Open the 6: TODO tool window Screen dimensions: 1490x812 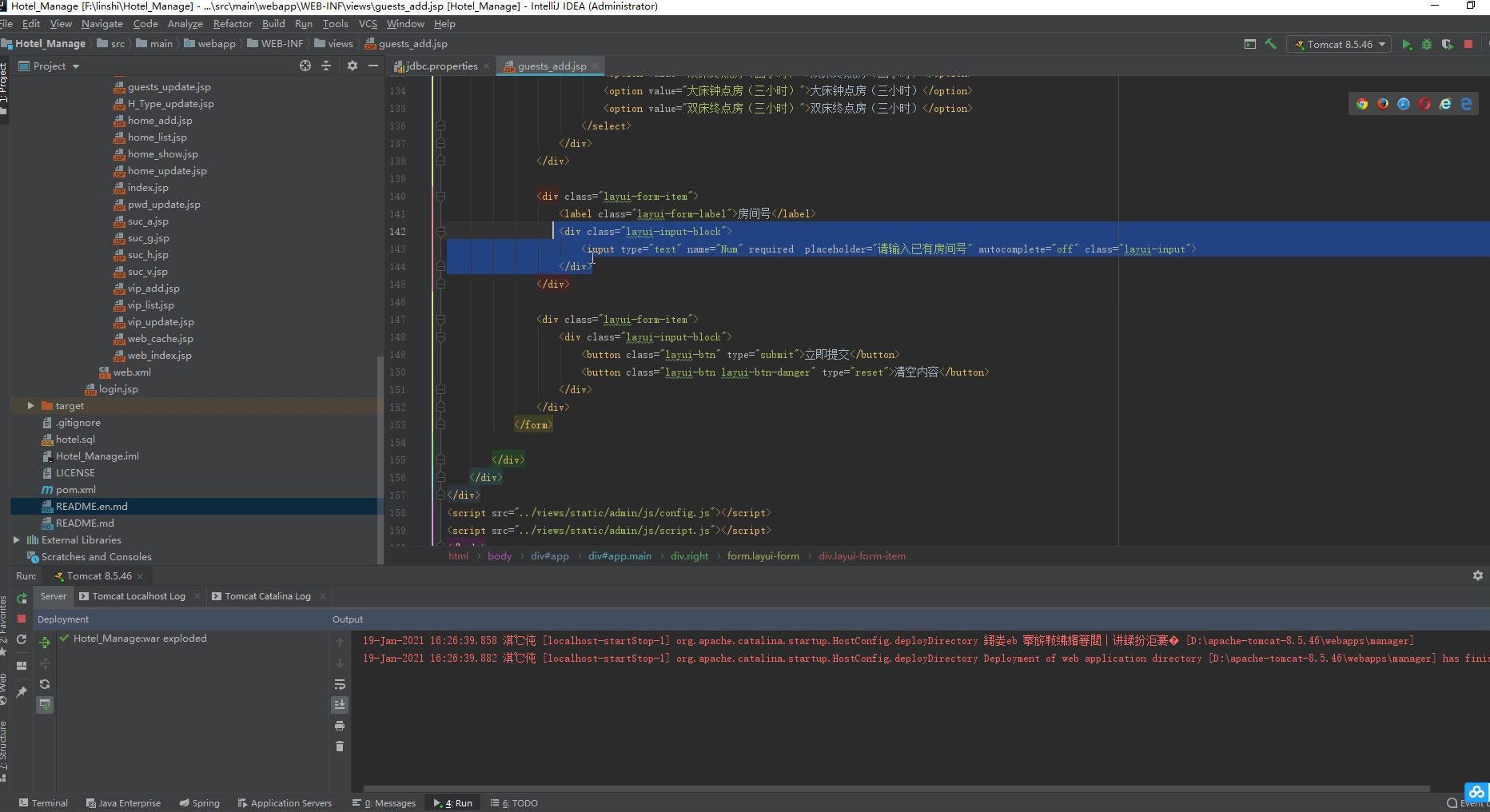(x=514, y=803)
